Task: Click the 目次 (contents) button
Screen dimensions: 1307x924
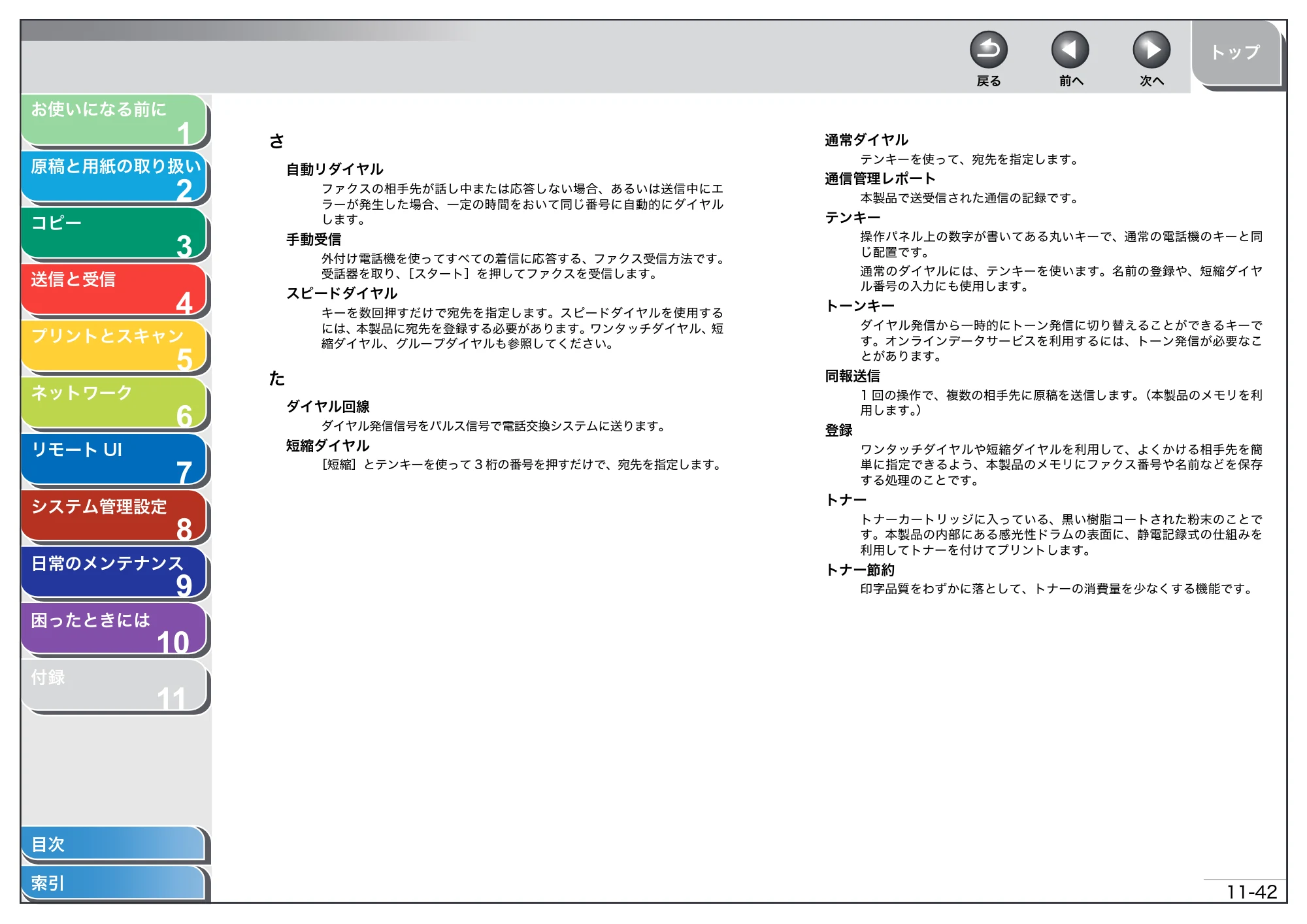Action: pos(114,844)
